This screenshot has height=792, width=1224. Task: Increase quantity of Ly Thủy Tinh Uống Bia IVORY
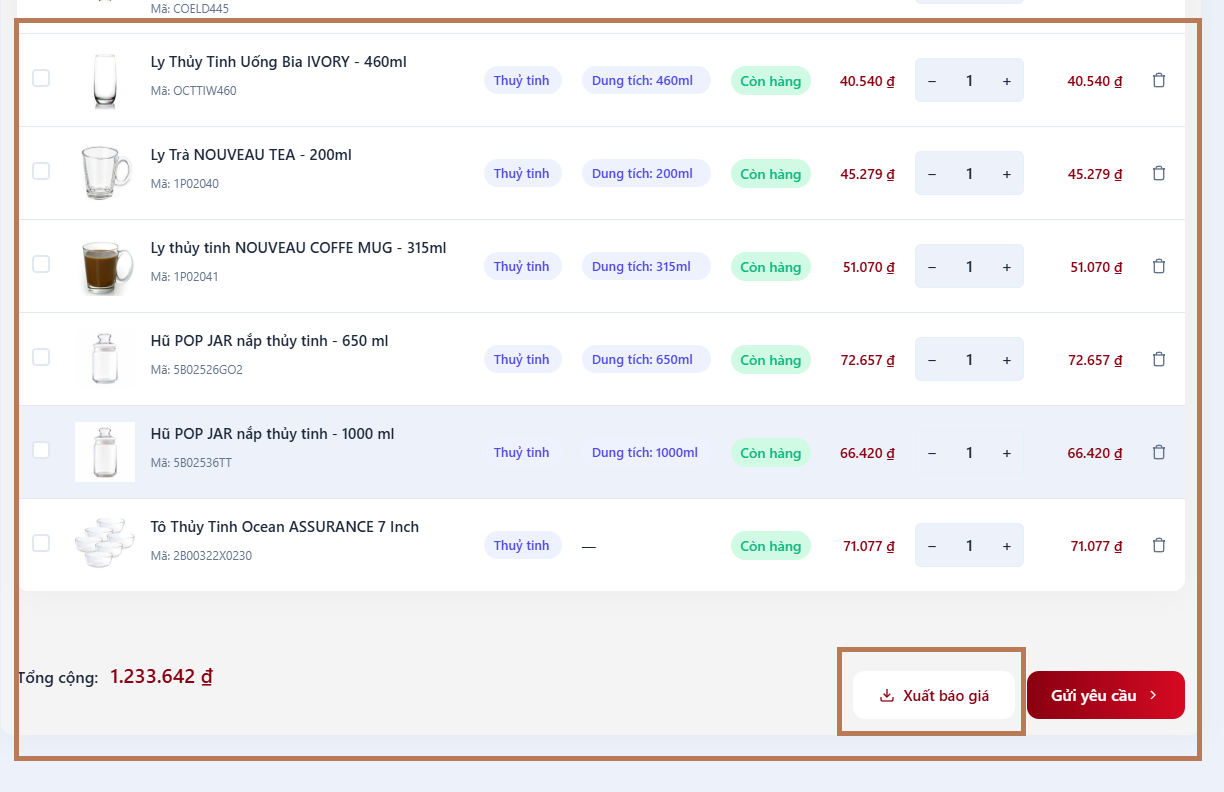coord(1007,81)
